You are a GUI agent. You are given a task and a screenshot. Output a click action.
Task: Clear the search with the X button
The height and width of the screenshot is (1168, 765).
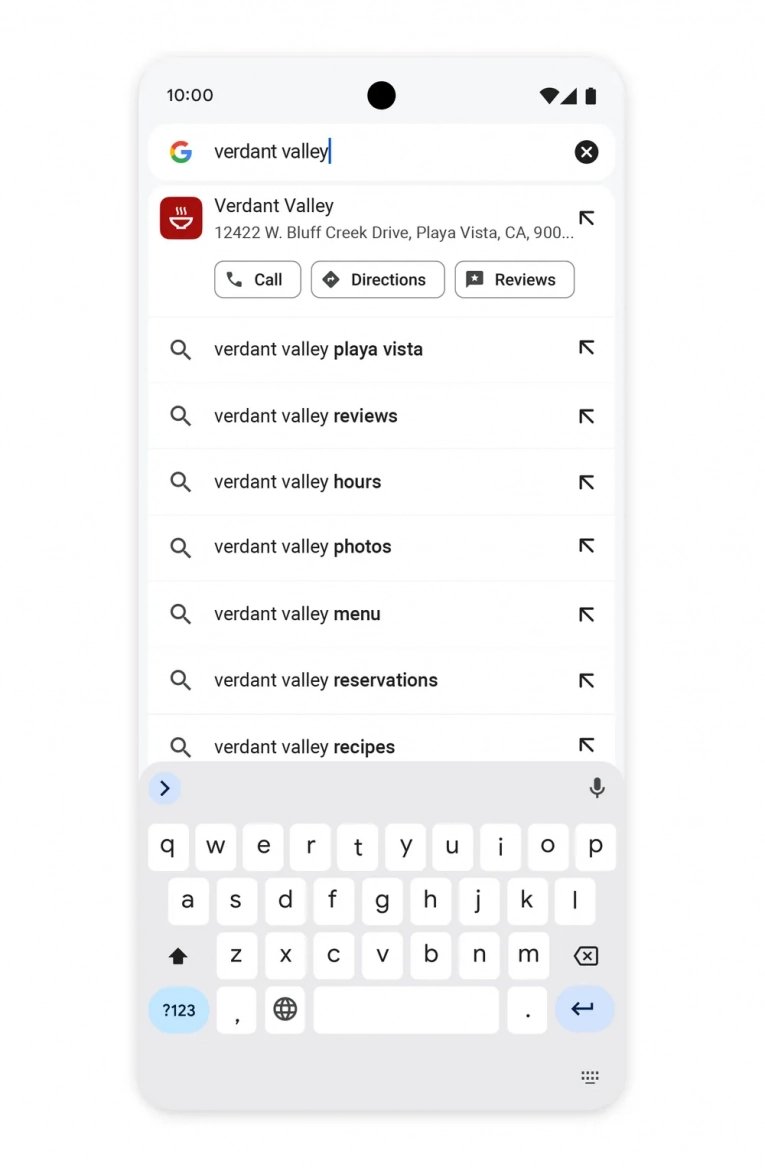(586, 151)
